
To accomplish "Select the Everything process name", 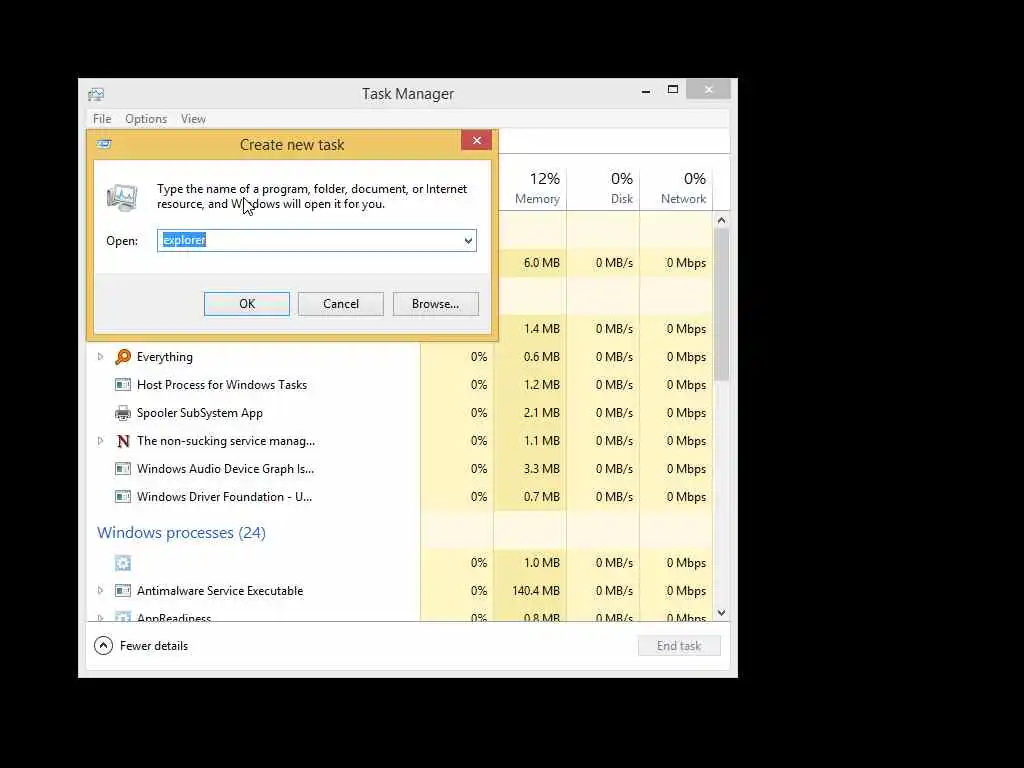I will pyautogui.click(x=165, y=357).
